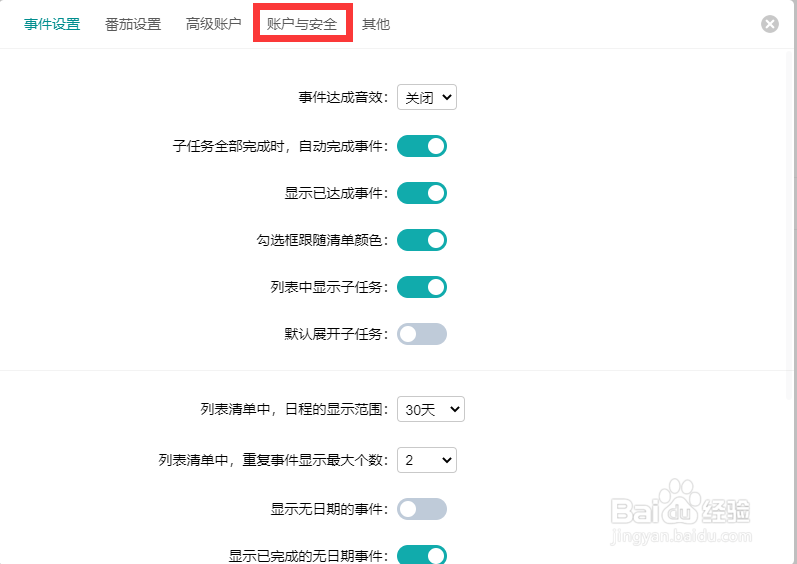The width and height of the screenshot is (797, 564).
Task: Expand the 日程的显示范围 30天 dropdown
Action: point(431,409)
